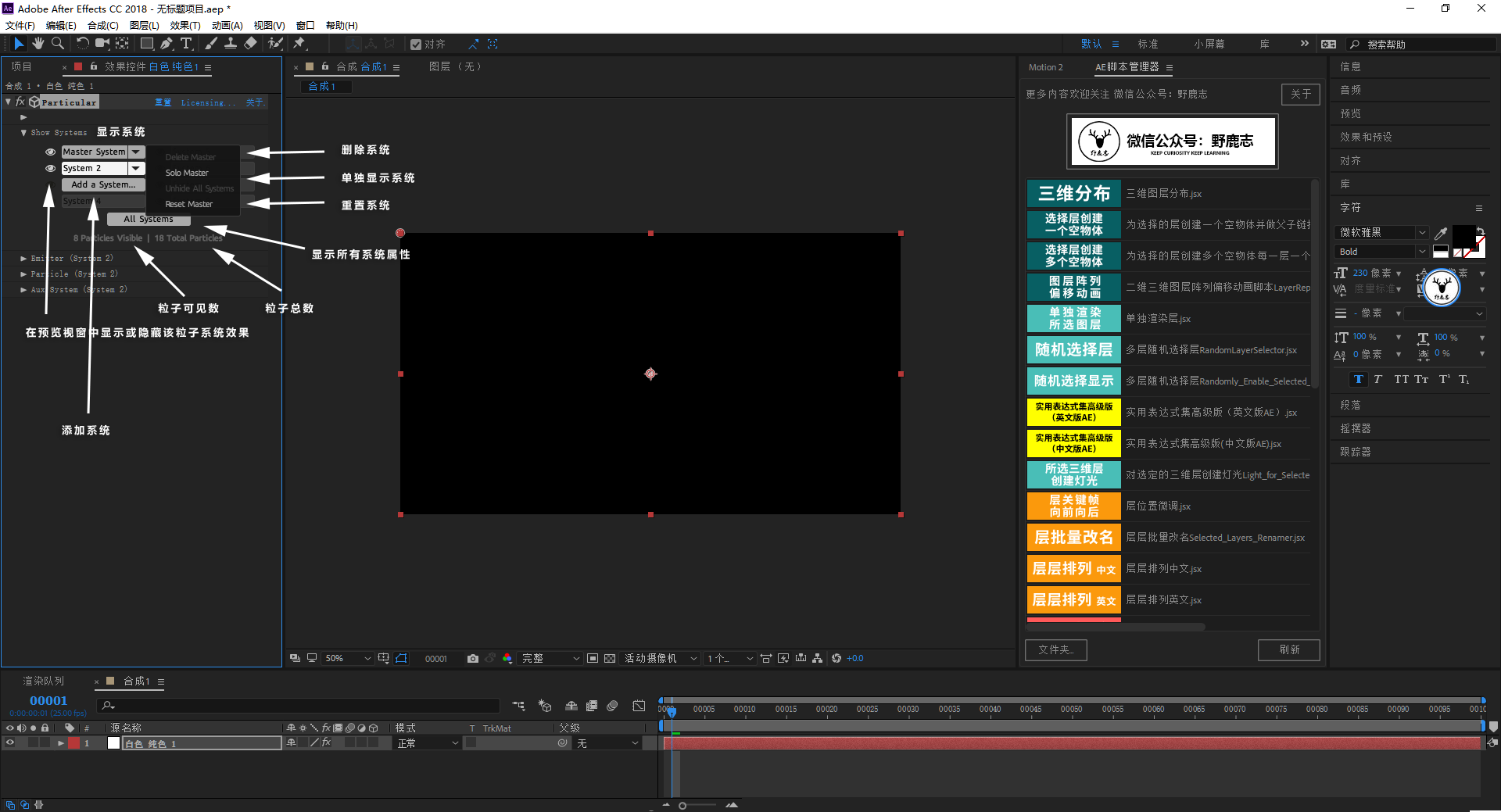Open the 活动摄像机 camera view dropdown
This screenshot has width=1501, height=812.
(660, 659)
